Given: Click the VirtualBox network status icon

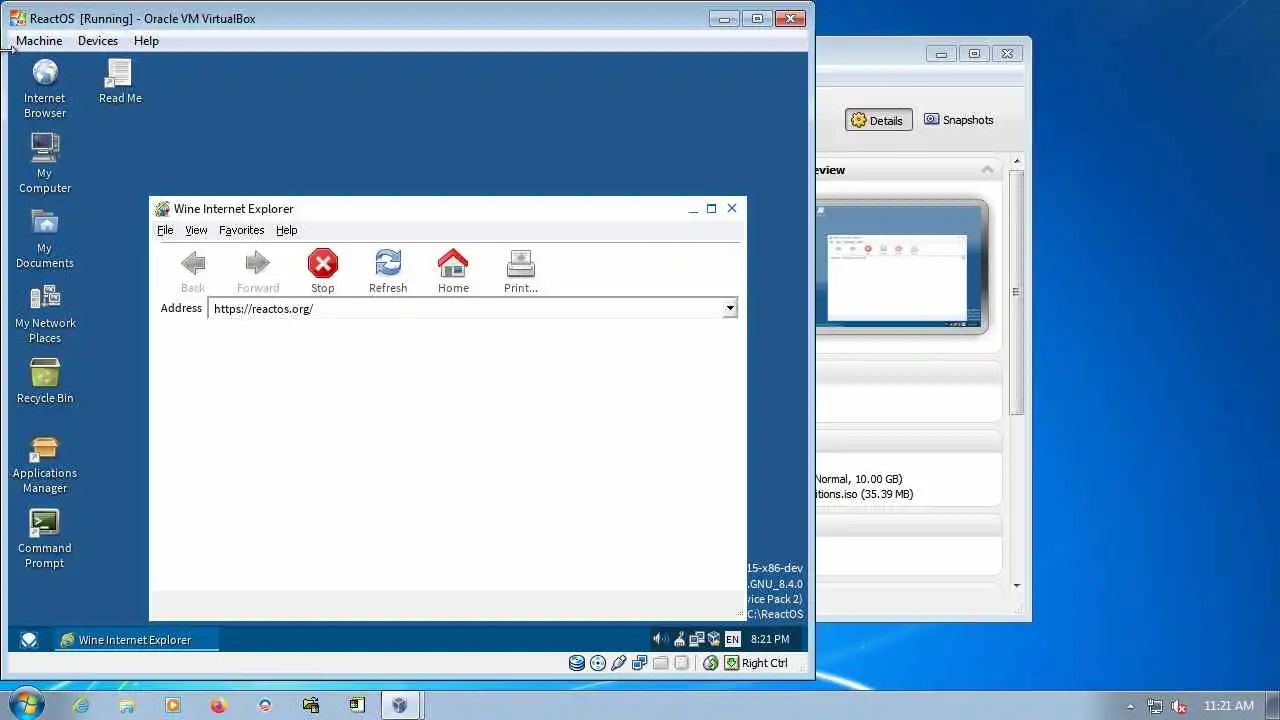Looking at the screenshot, I should click(640, 663).
